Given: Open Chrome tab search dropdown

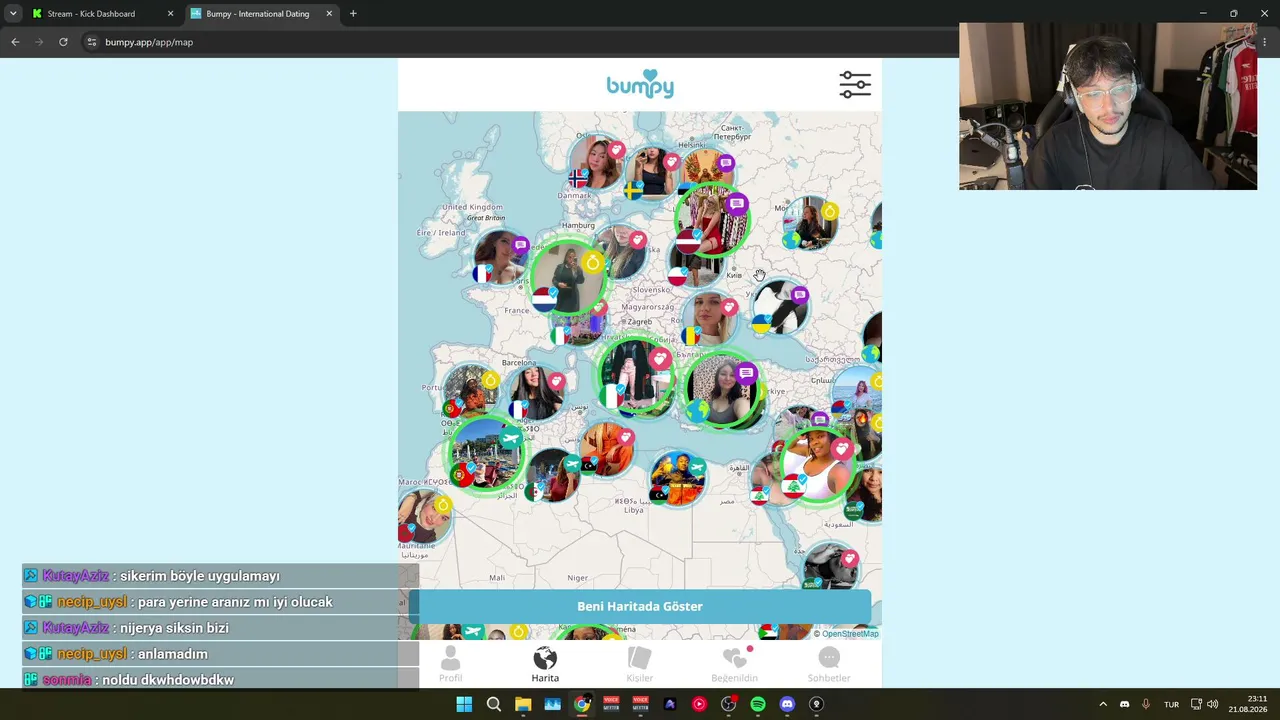Looking at the screenshot, I should pos(13,14).
